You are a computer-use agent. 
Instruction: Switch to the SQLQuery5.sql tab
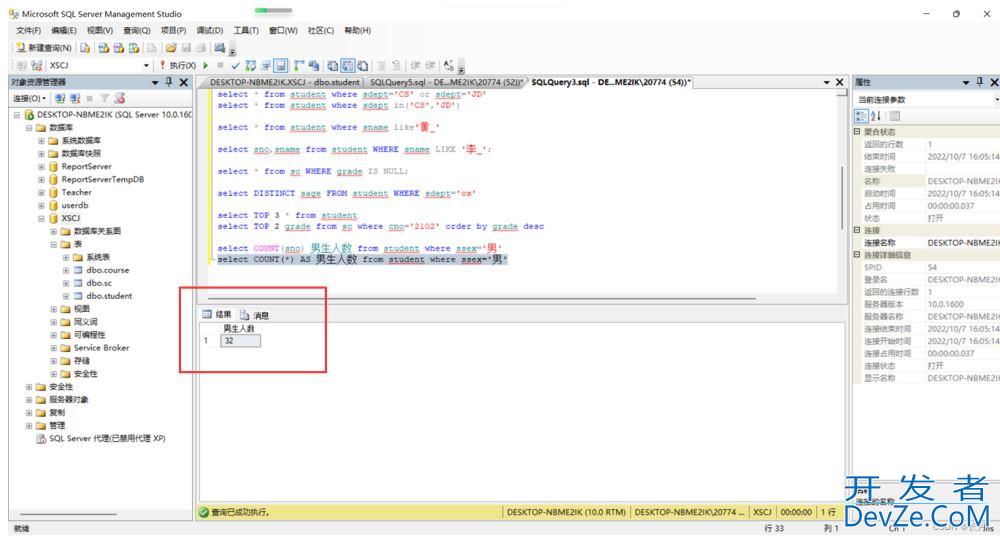[446, 82]
